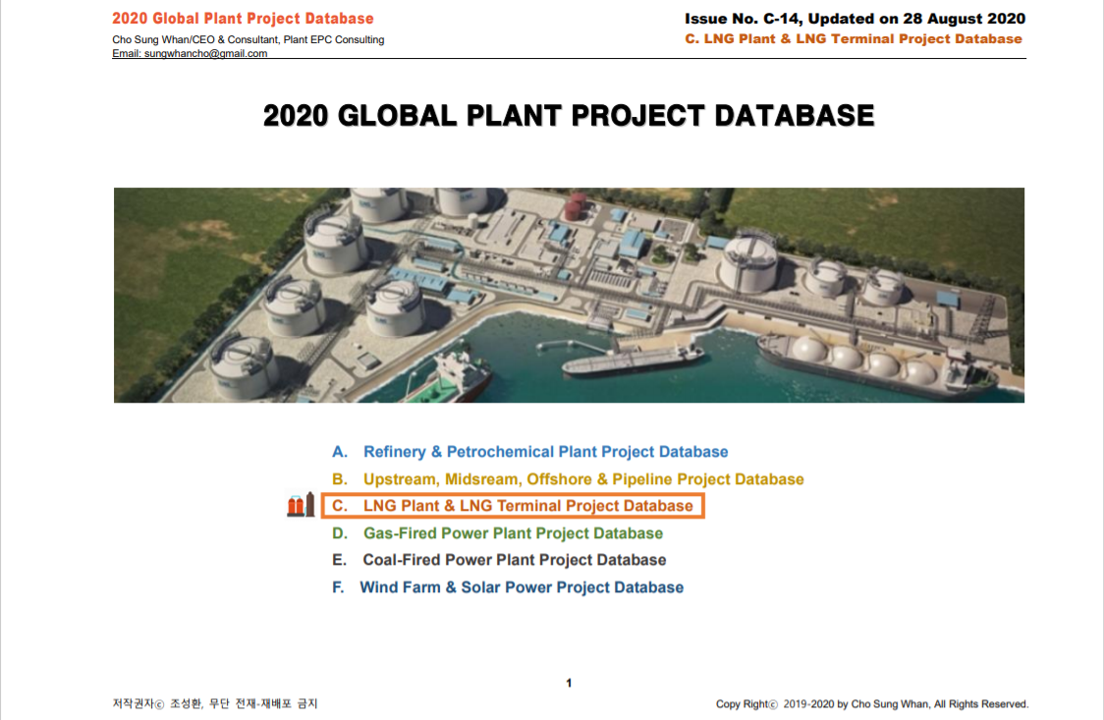Click the page number 1 in footer
The image size is (1104, 720).
pyautogui.click(x=569, y=683)
